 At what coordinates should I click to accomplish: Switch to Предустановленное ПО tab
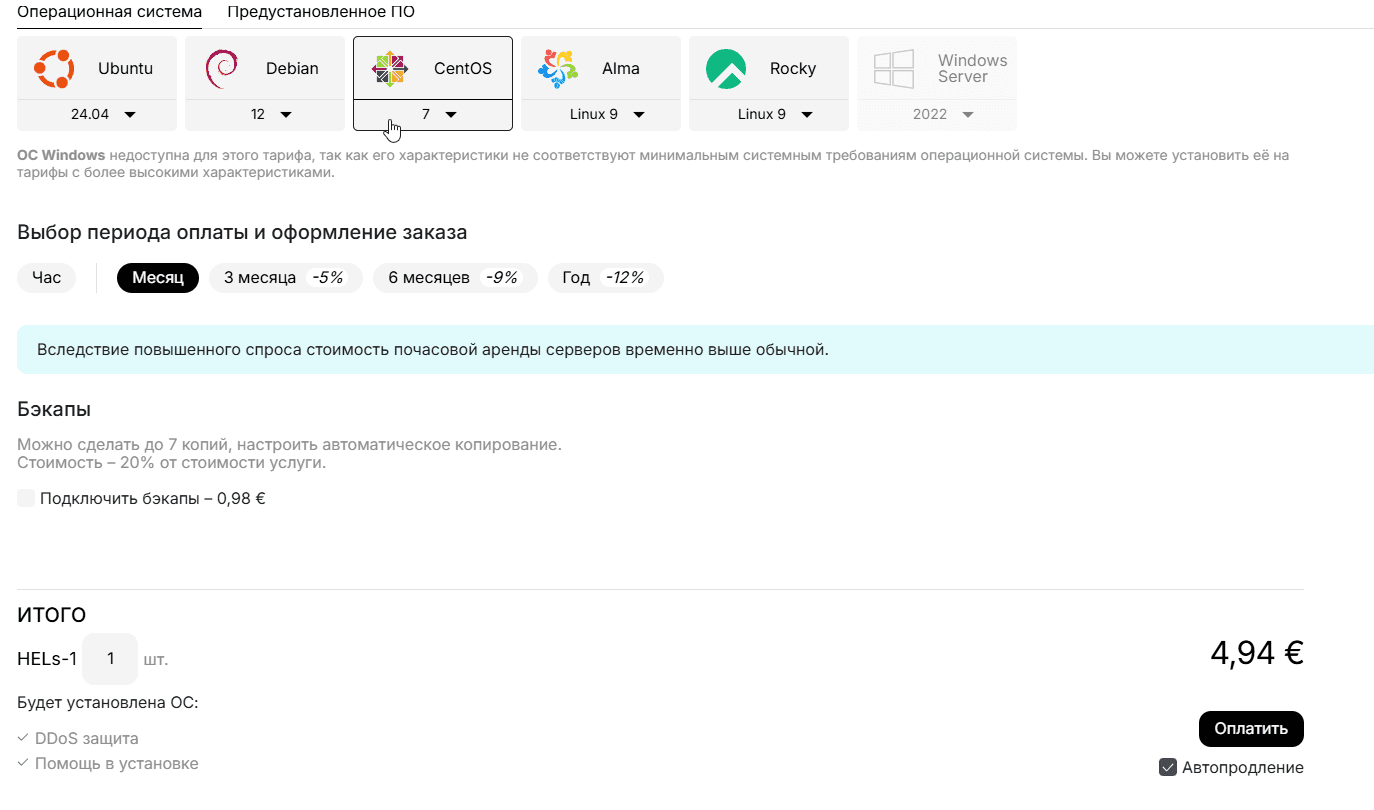[321, 12]
